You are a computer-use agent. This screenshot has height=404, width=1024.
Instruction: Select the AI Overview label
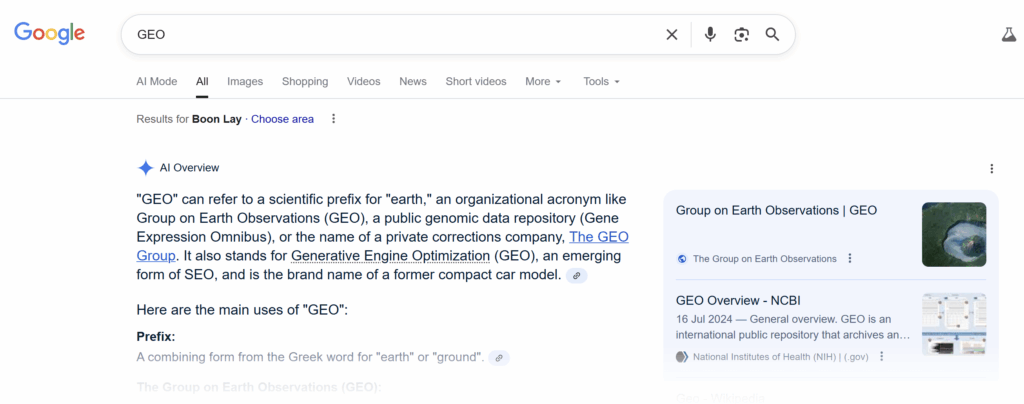189,168
